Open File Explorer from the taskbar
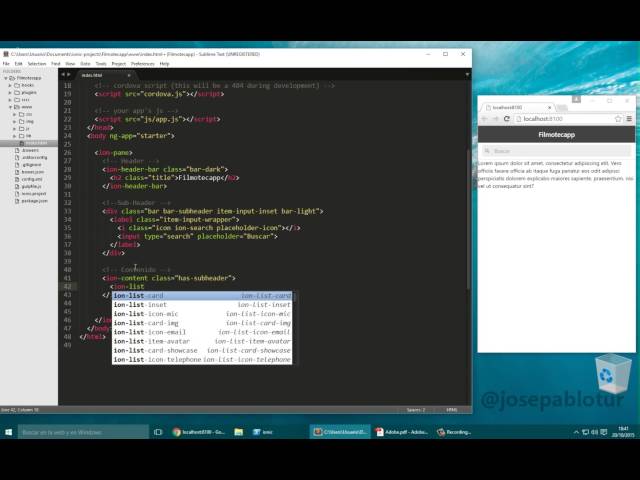The height and width of the screenshot is (480, 640). [x=239, y=432]
